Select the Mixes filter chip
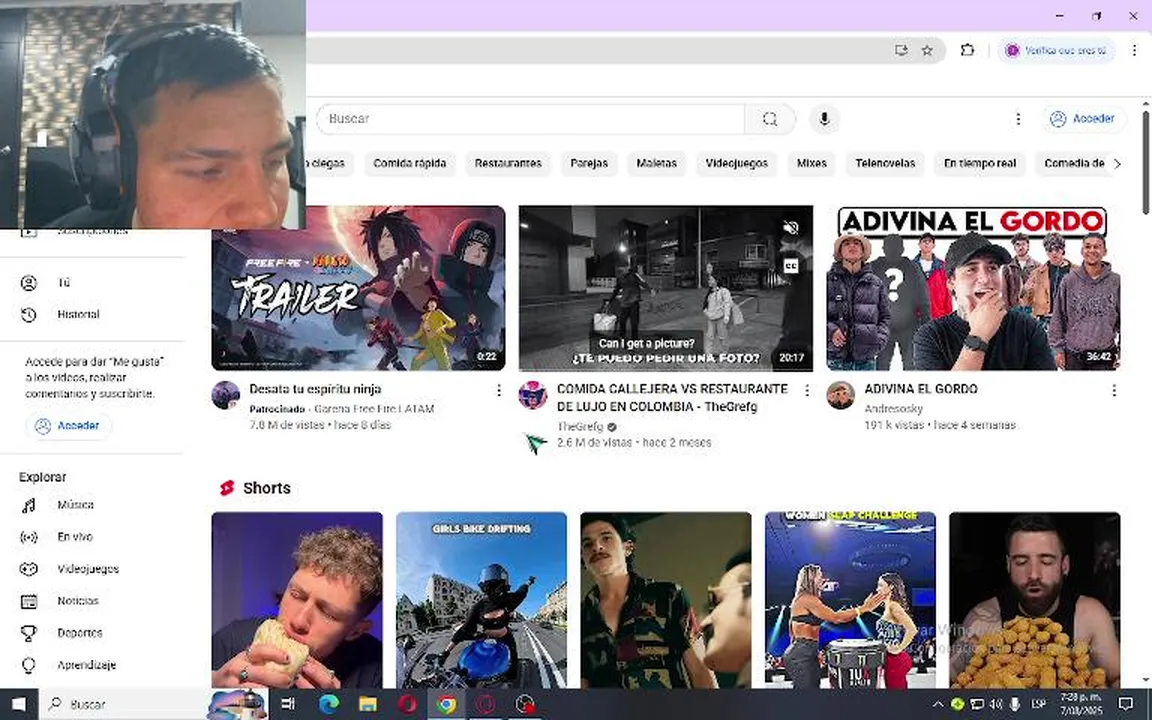The height and width of the screenshot is (720, 1152). click(x=812, y=163)
